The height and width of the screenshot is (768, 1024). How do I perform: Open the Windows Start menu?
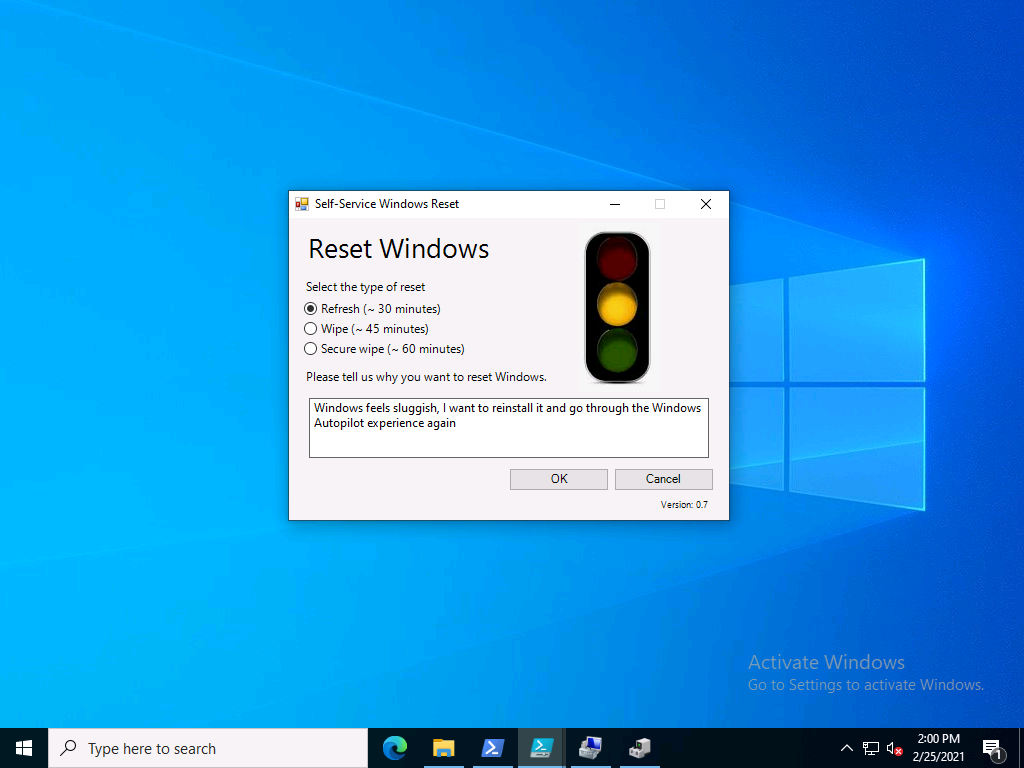24,748
